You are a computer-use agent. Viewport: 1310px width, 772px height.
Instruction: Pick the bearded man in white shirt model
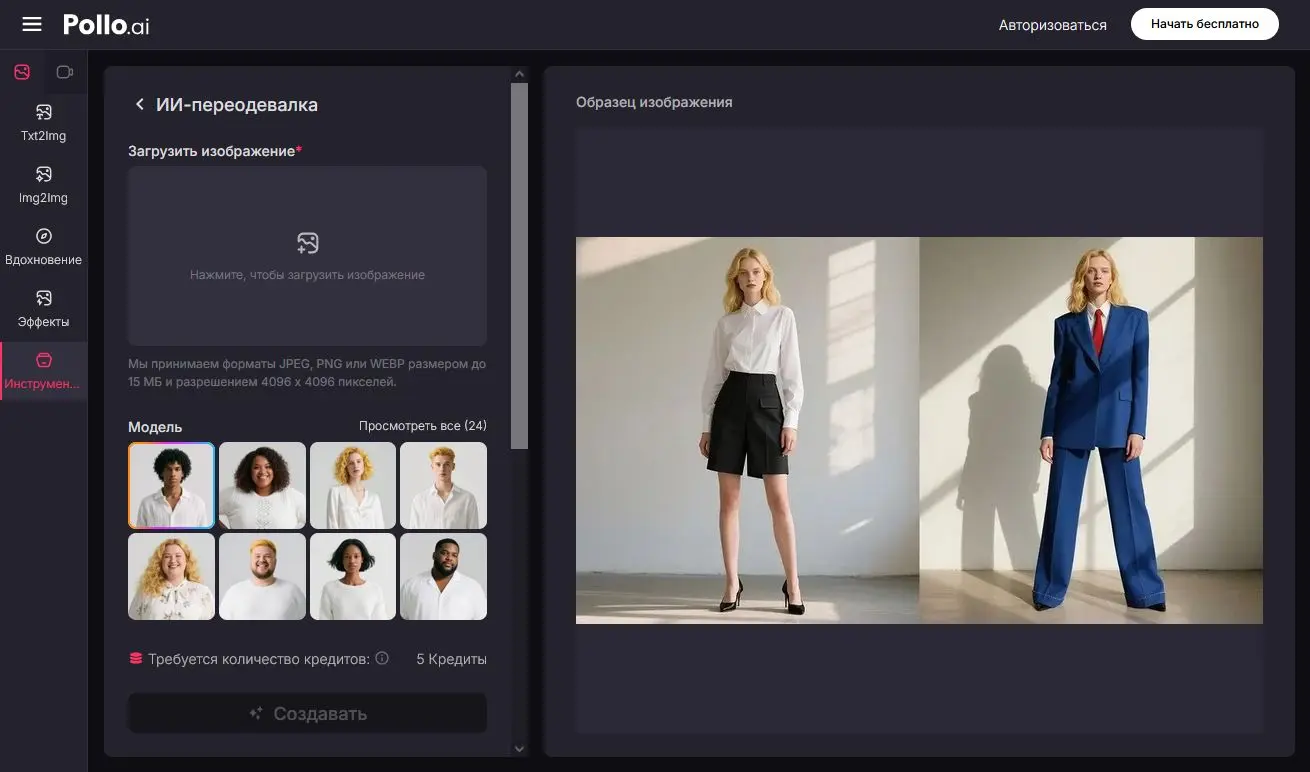(443, 576)
